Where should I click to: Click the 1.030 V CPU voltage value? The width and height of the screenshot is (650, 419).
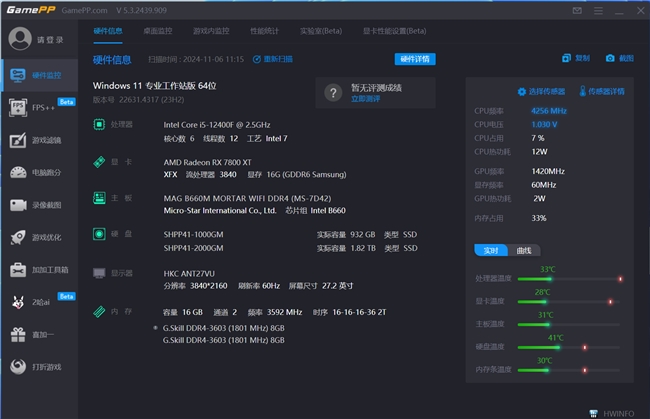[544, 124]
